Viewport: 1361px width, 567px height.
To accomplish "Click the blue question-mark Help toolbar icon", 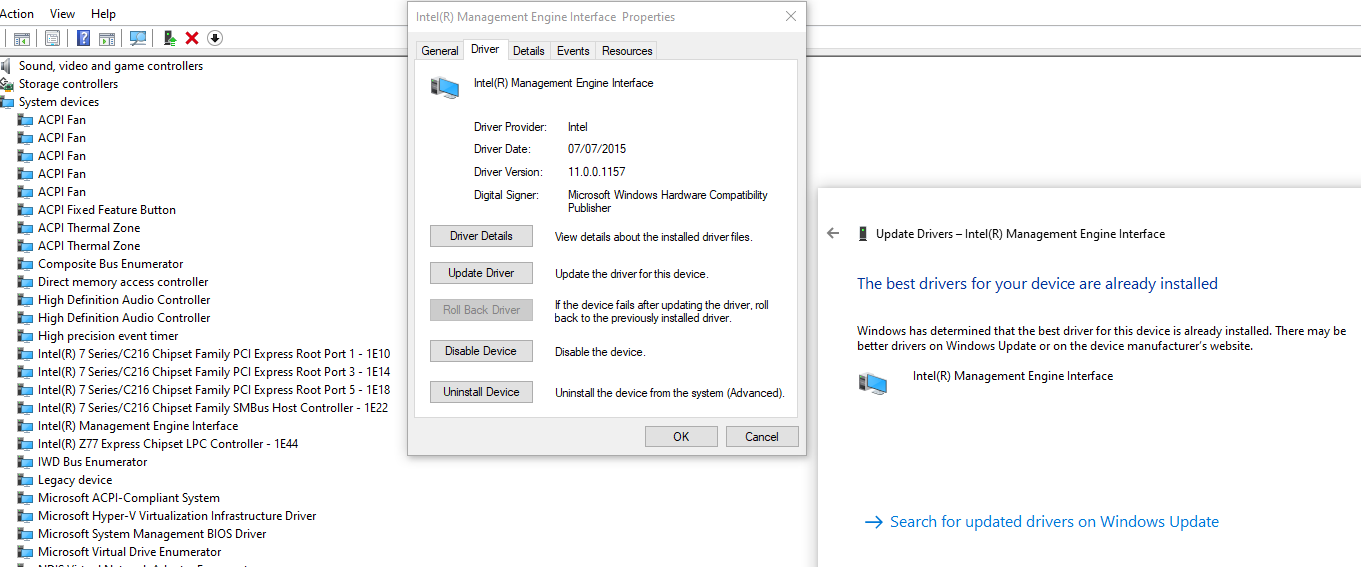I will [84, 38].
